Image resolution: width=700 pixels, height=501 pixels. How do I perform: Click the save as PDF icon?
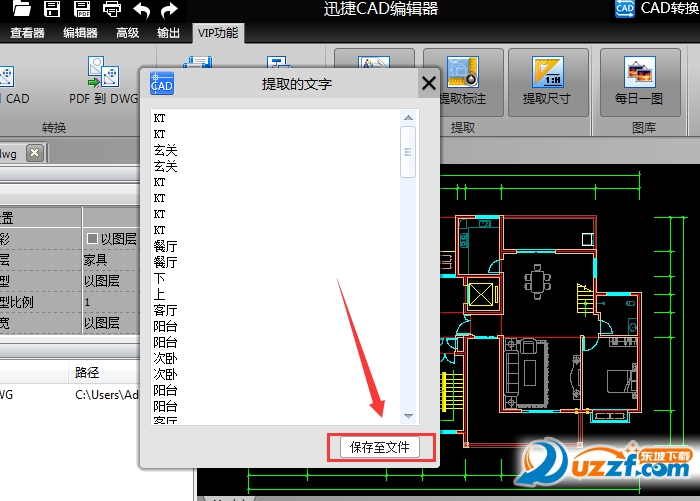(82, 8)
